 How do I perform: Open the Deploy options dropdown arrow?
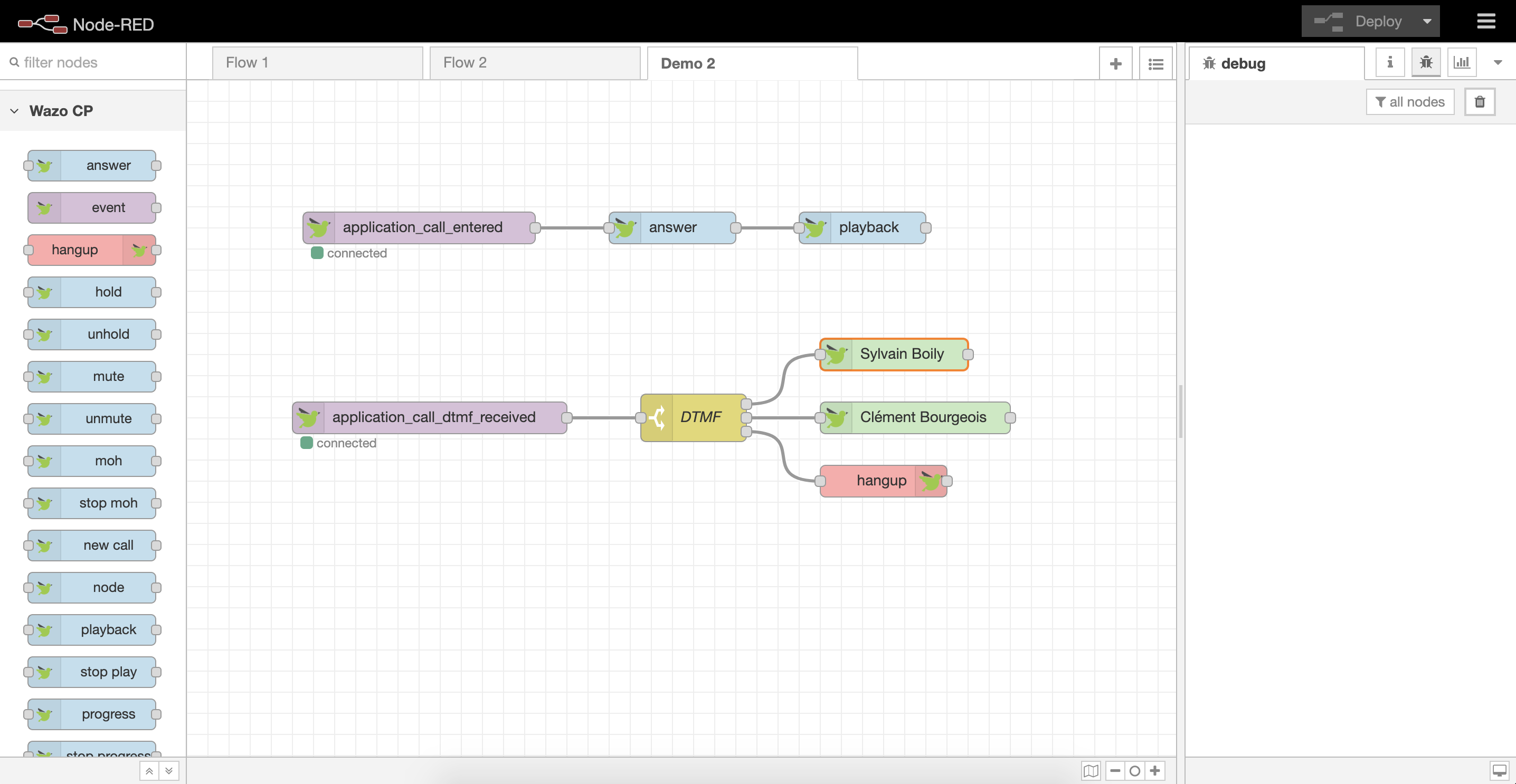click(x=1427, y=21)
